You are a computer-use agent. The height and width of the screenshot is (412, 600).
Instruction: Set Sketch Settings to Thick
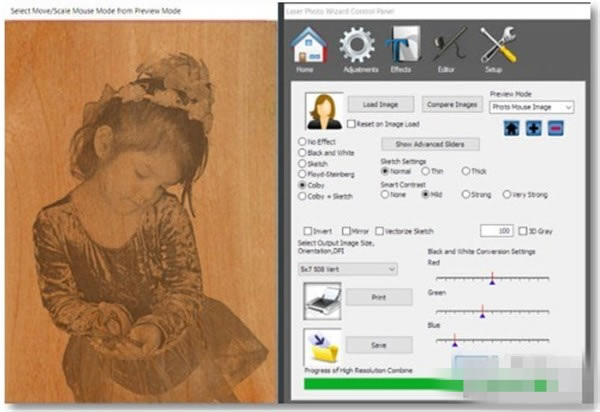coord(466,171)
